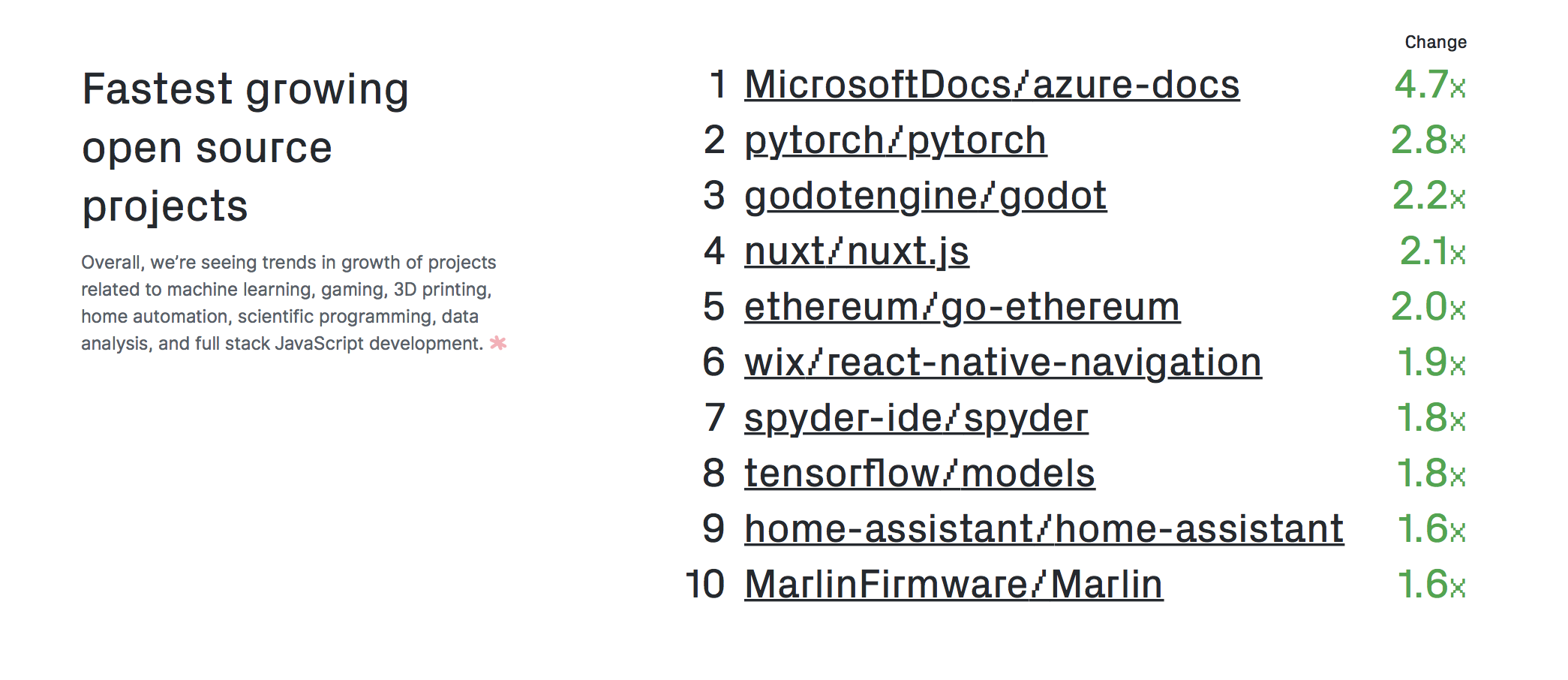Click the 1.9x change value
Image resolution: width=1568 pixels, height=680 pixels.
1431,363
